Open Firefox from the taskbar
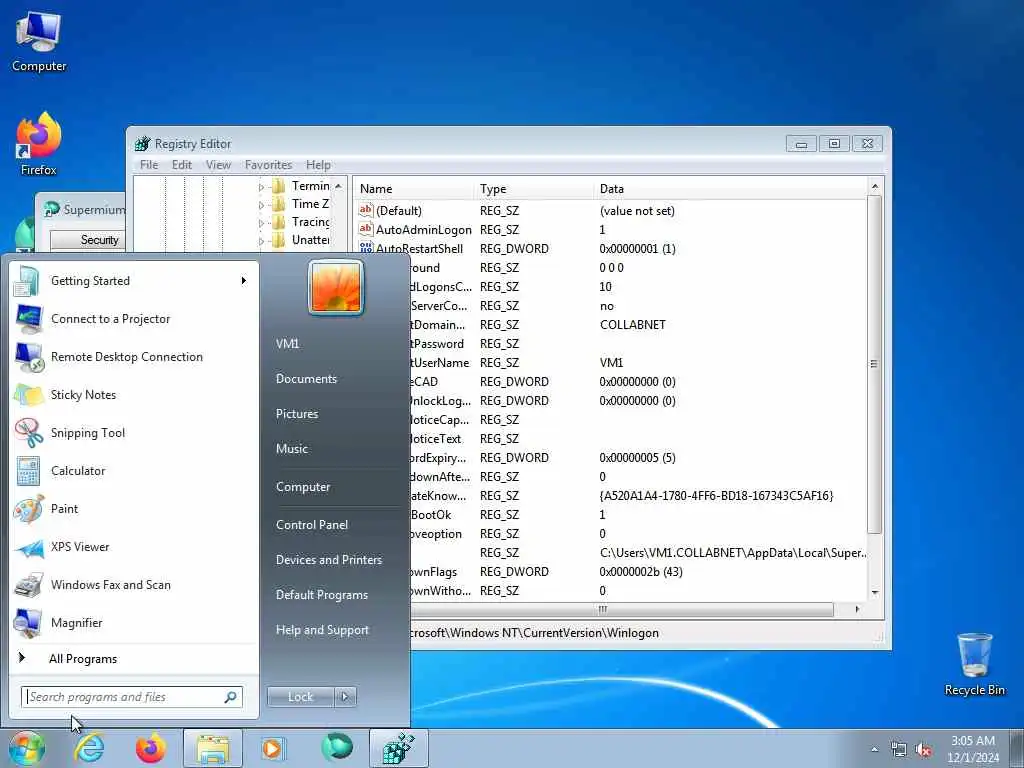1024x768 pixels. click(x=150, y=748)
